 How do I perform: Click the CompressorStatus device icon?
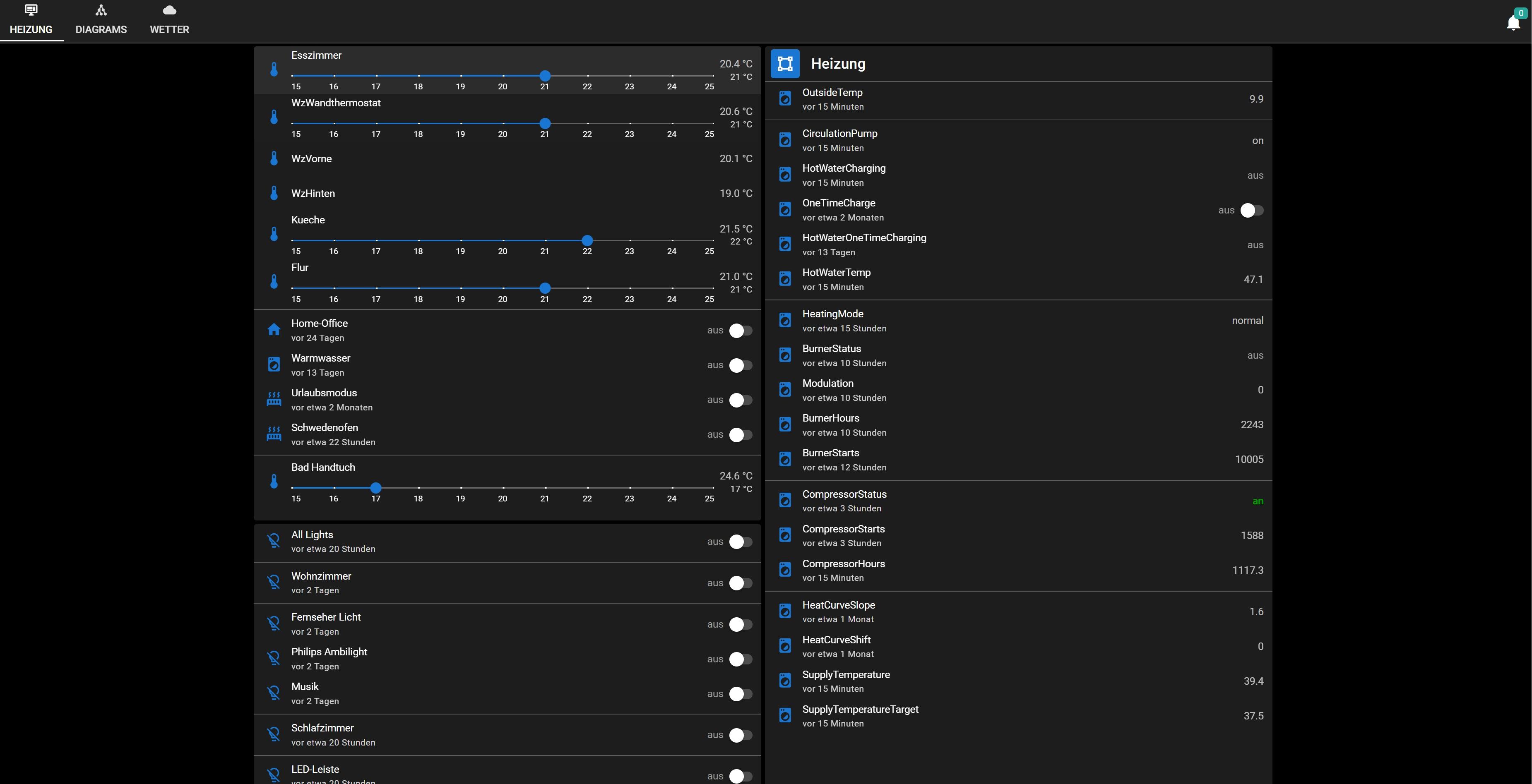point(784,501)
